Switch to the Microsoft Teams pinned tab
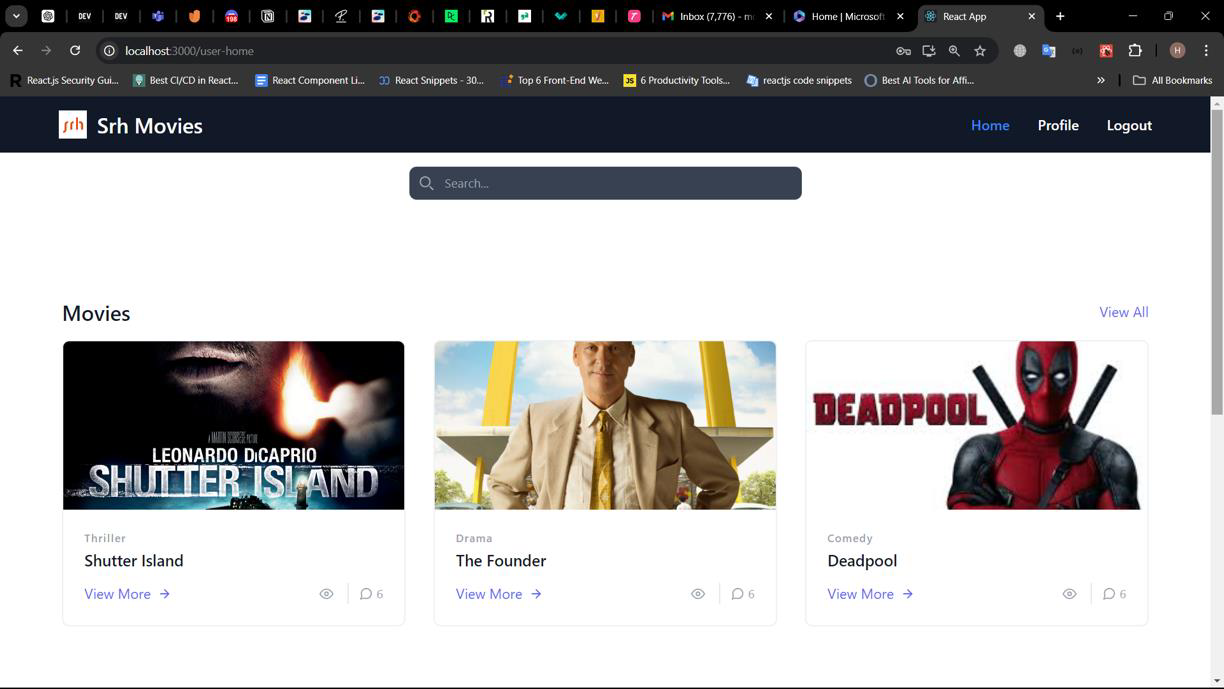This screenshot has height=689, width=1224. point(158,16)
